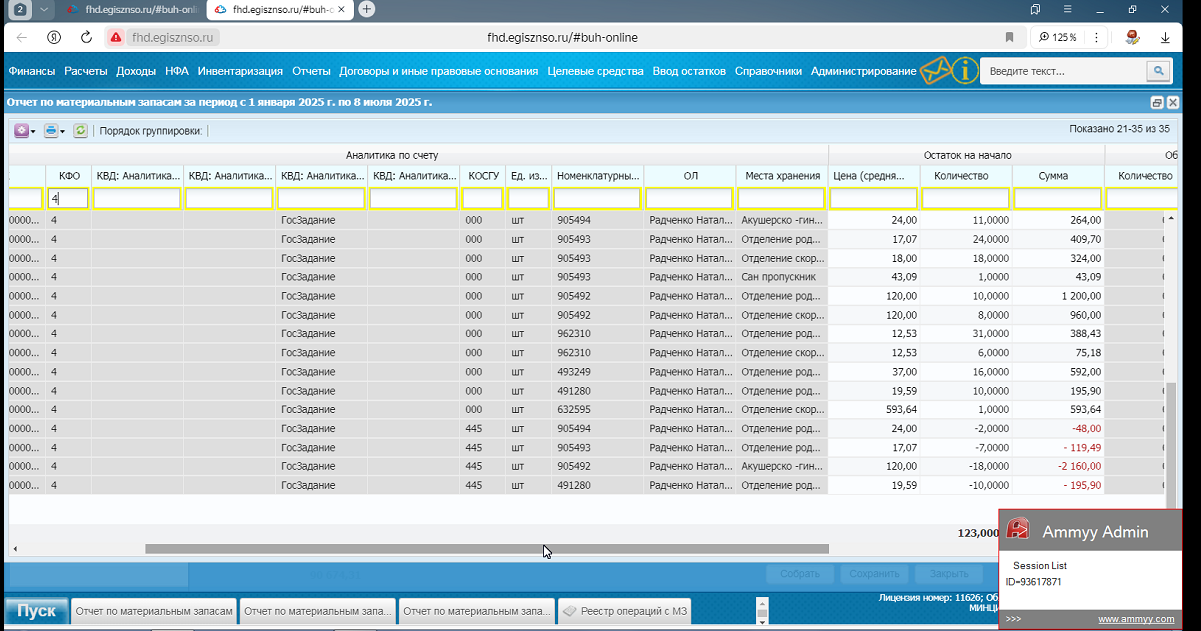Open the Ввод остатков menu
This screenshot has width=1201, height=631.
click(689, 71)
